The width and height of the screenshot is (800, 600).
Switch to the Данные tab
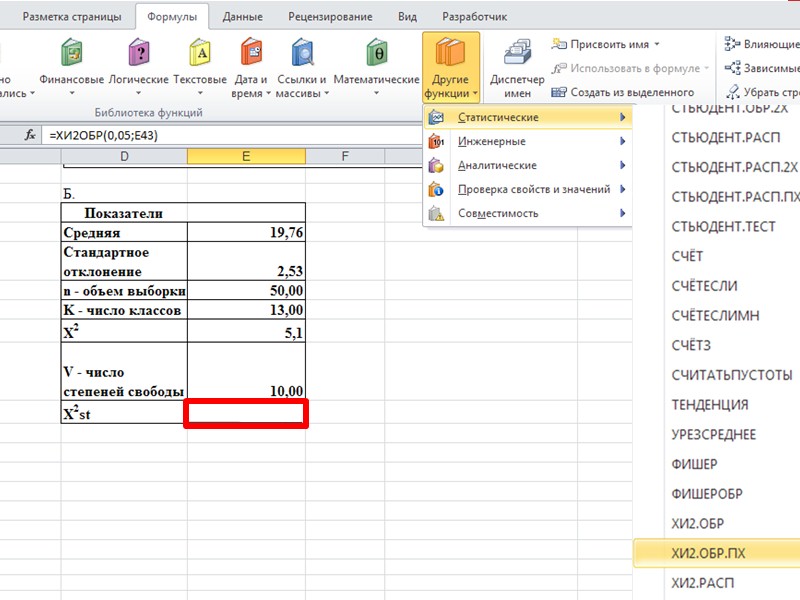[x=243, y=17]
